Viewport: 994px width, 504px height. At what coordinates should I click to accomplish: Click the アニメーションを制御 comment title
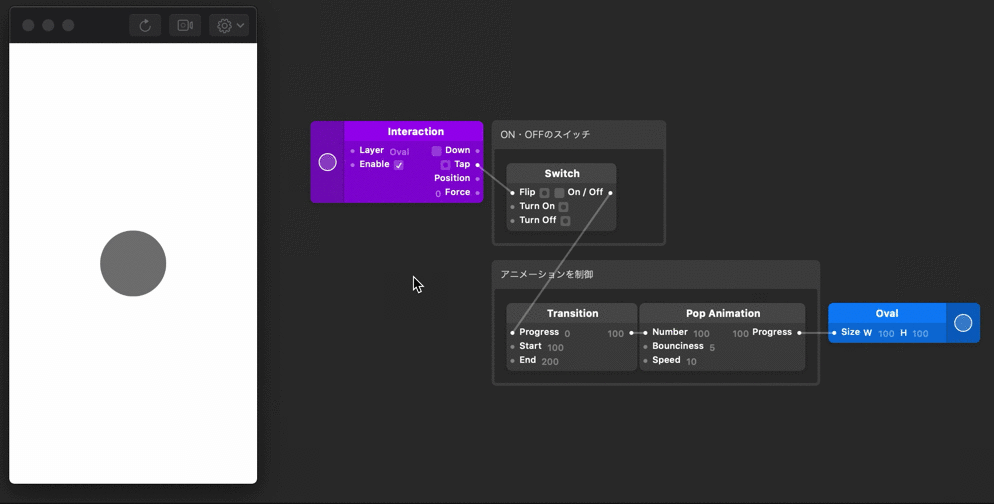pos(547,275)
